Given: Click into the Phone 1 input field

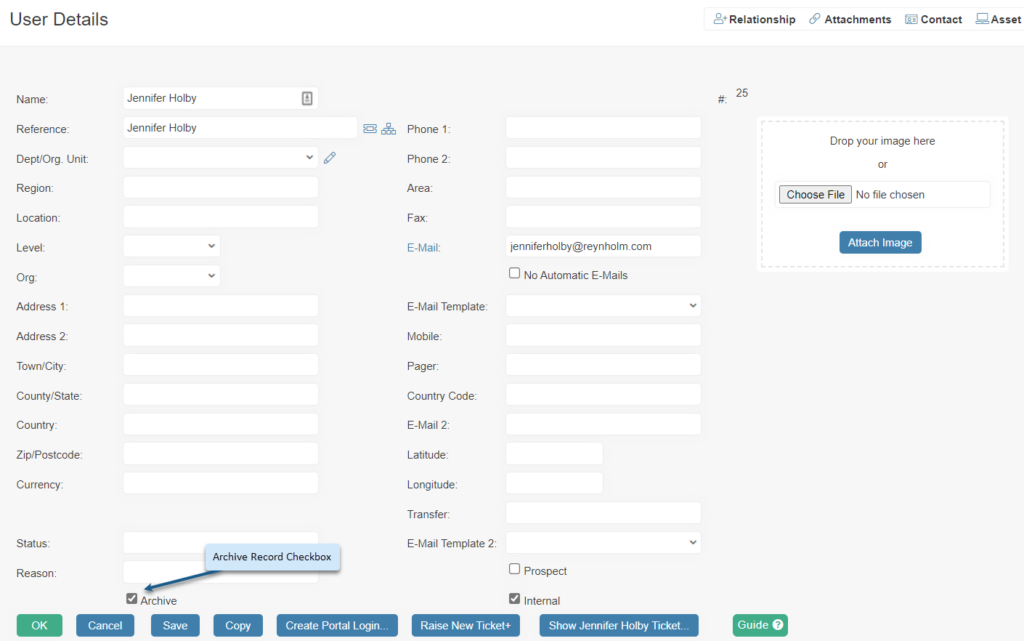Looking at the screenshot, I should coord(603,128).
